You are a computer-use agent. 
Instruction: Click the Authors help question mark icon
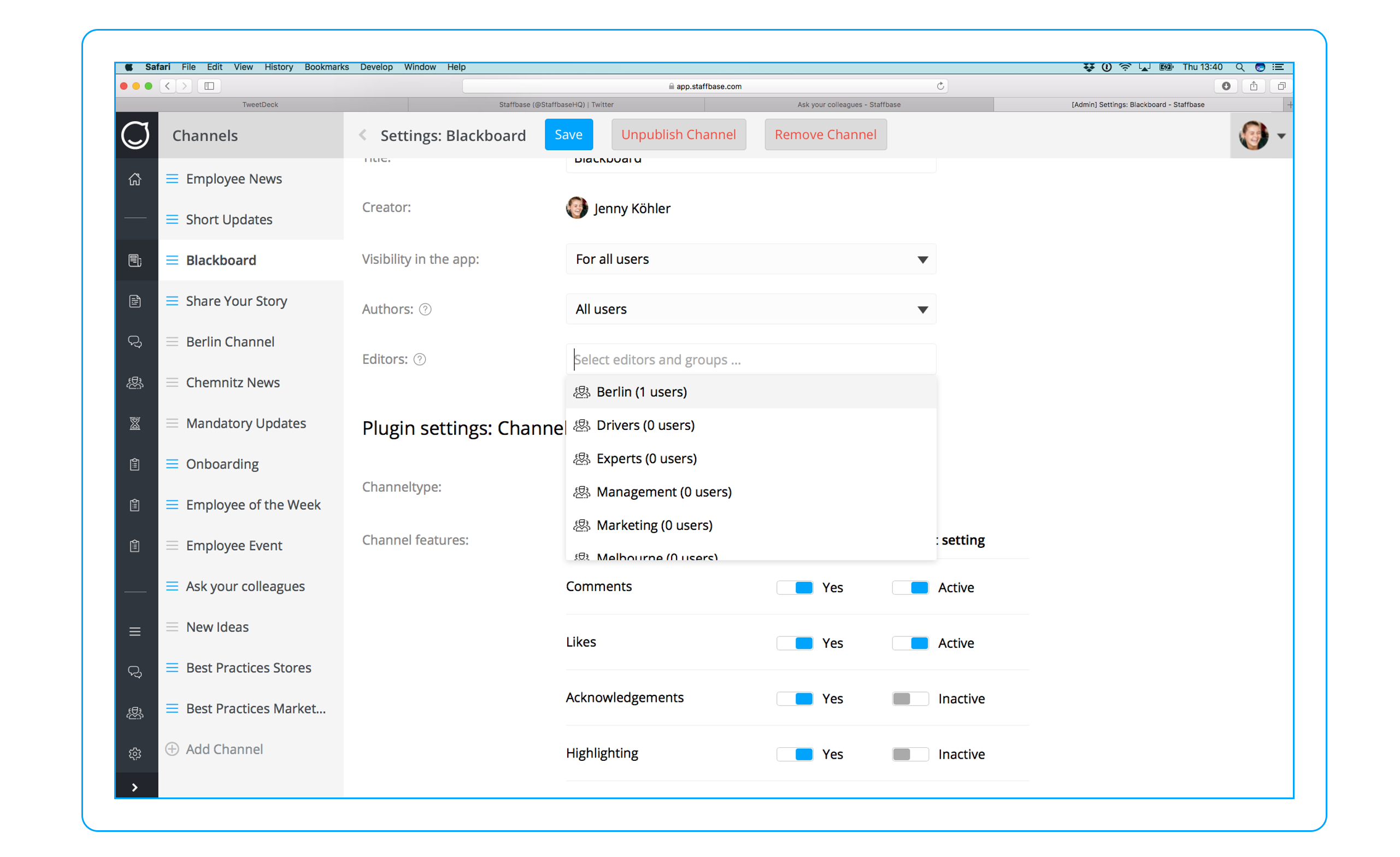[x=426, y=310]
